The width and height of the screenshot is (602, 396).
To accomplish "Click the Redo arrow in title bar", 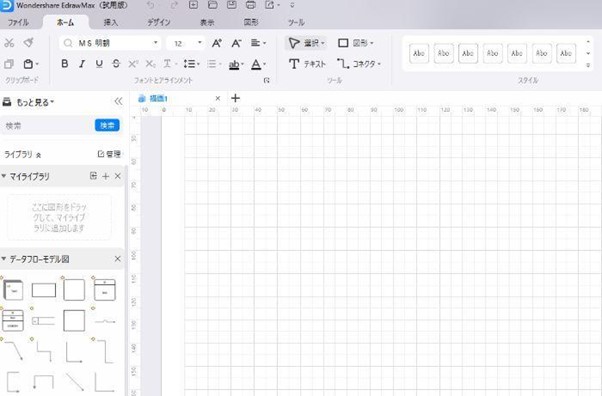I will tap(174, 5).
